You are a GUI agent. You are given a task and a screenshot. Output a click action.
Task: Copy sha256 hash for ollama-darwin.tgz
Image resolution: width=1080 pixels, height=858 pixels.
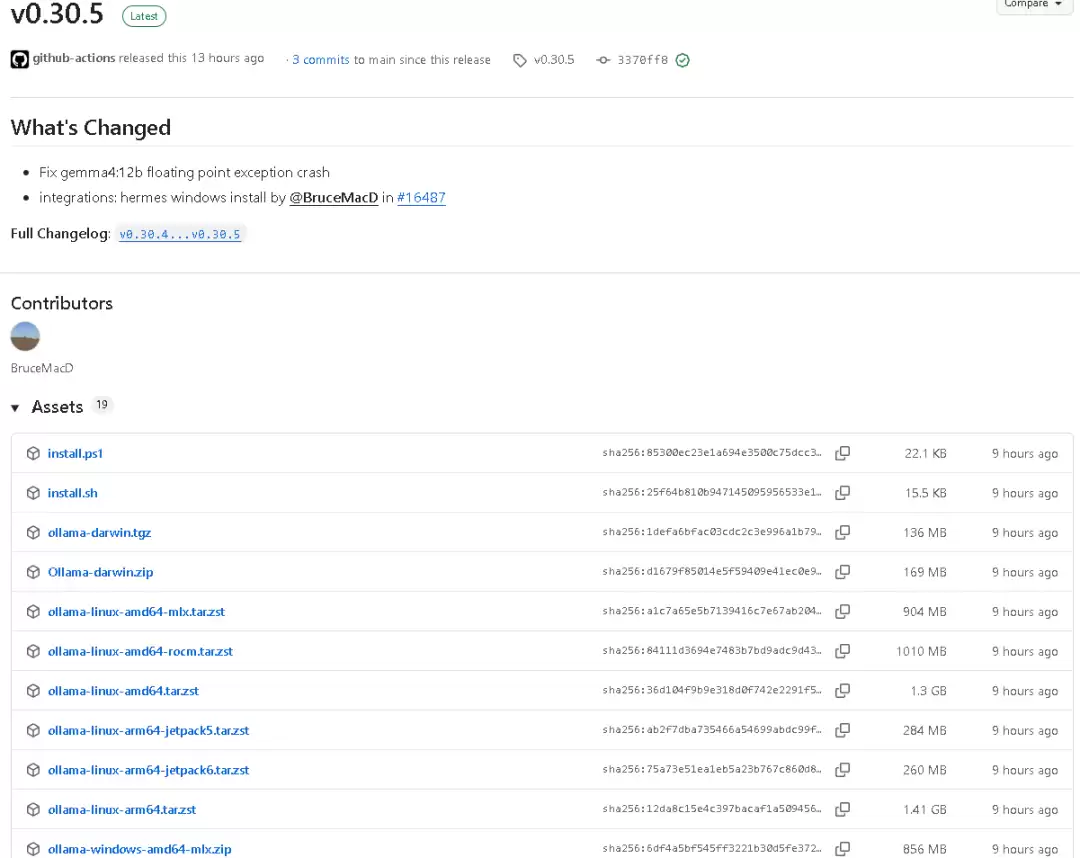click(x=842, y=532)
